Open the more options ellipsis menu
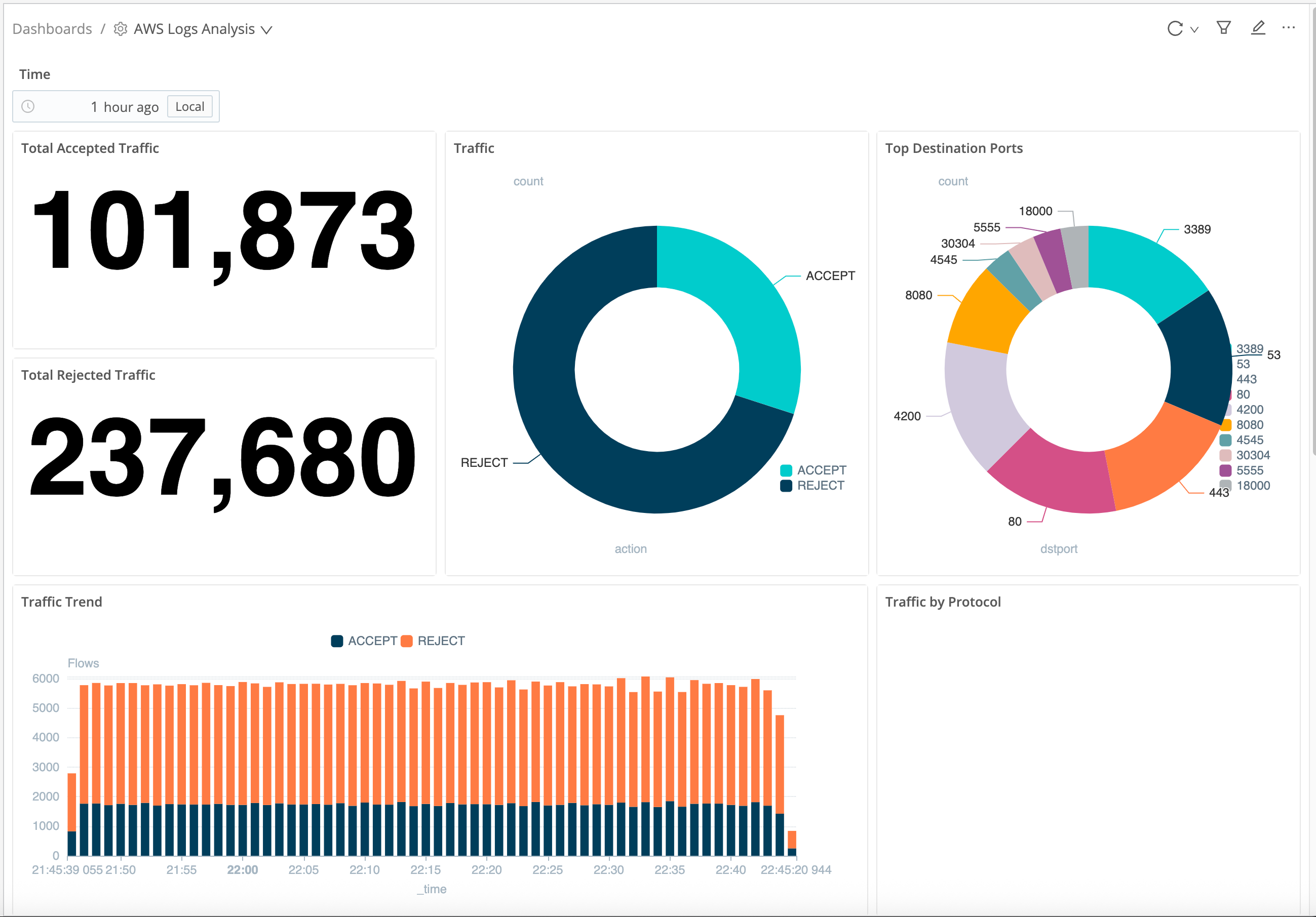Screen dimensions: 1316x917 [1289, 27]
